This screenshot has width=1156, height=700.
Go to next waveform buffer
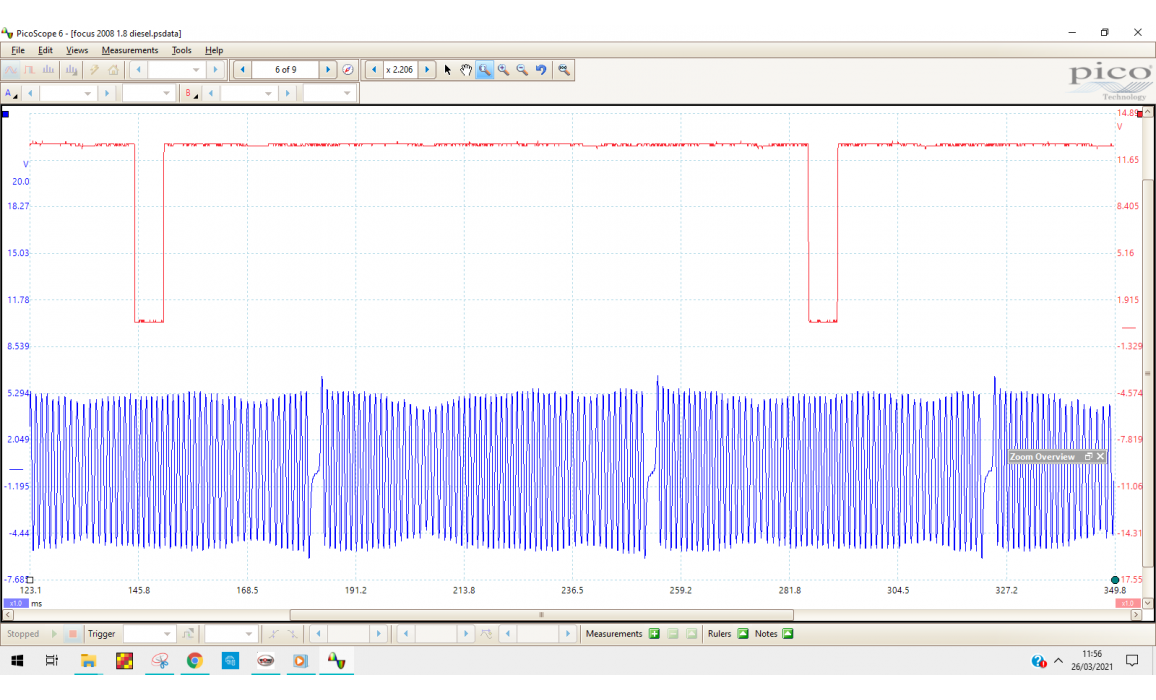tap(327, 70)
